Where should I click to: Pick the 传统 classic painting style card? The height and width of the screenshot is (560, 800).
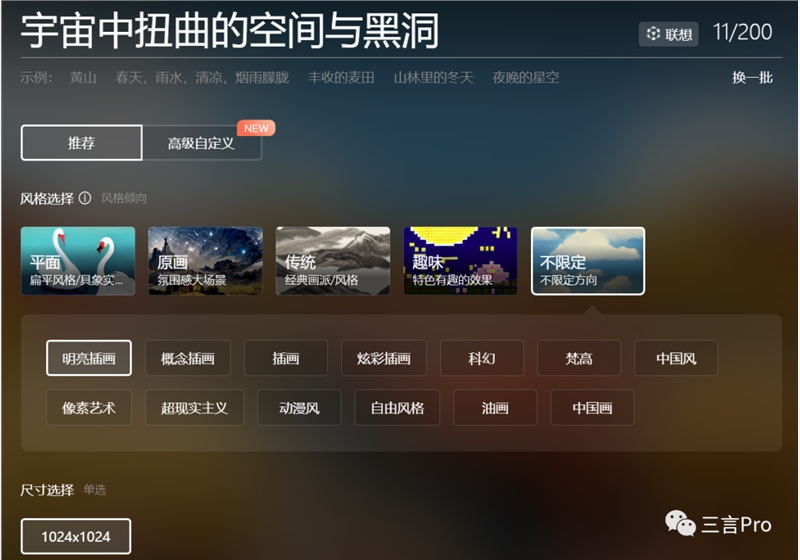[x=333, y=261]
